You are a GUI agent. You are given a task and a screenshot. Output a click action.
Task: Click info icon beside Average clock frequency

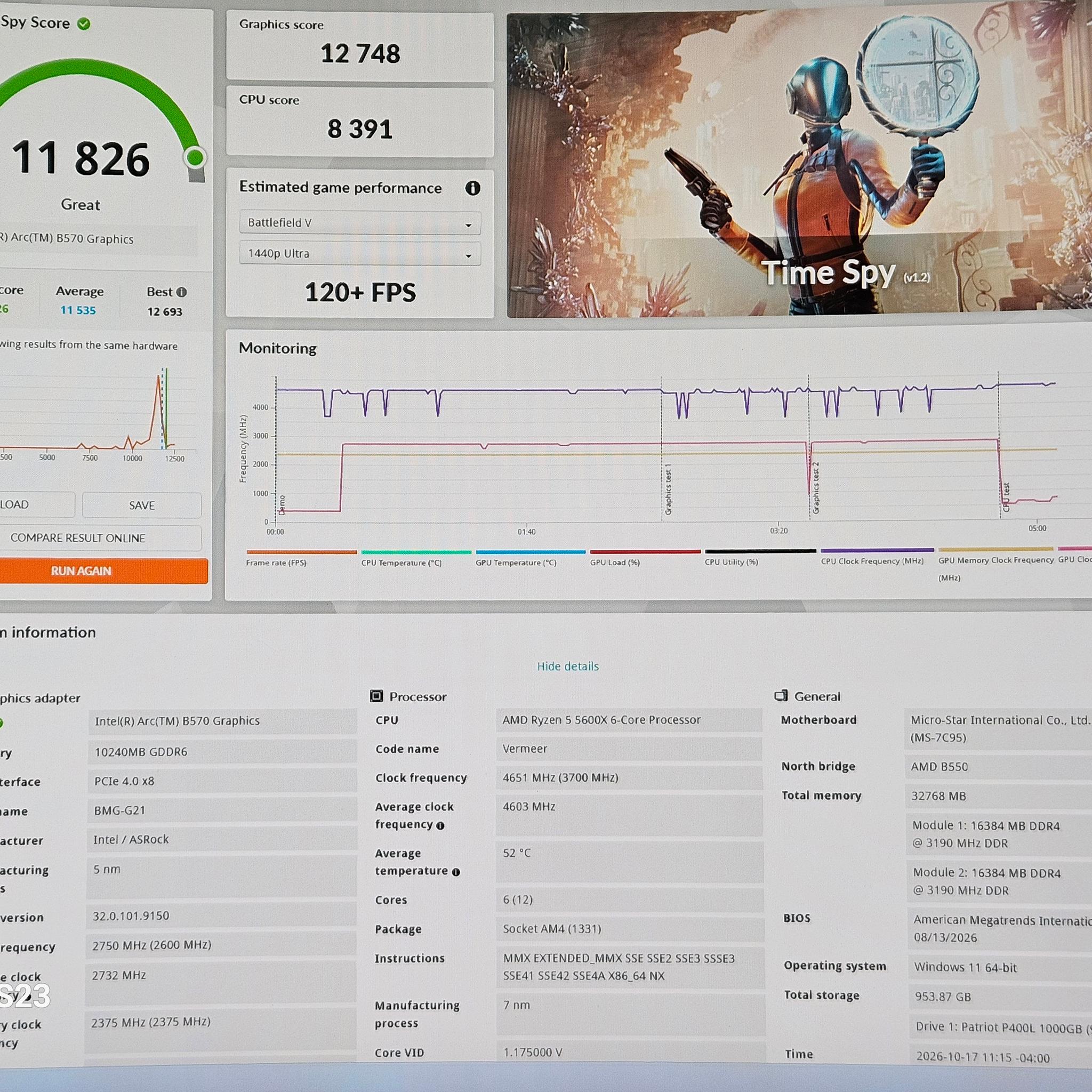click(x=440, y=826)
